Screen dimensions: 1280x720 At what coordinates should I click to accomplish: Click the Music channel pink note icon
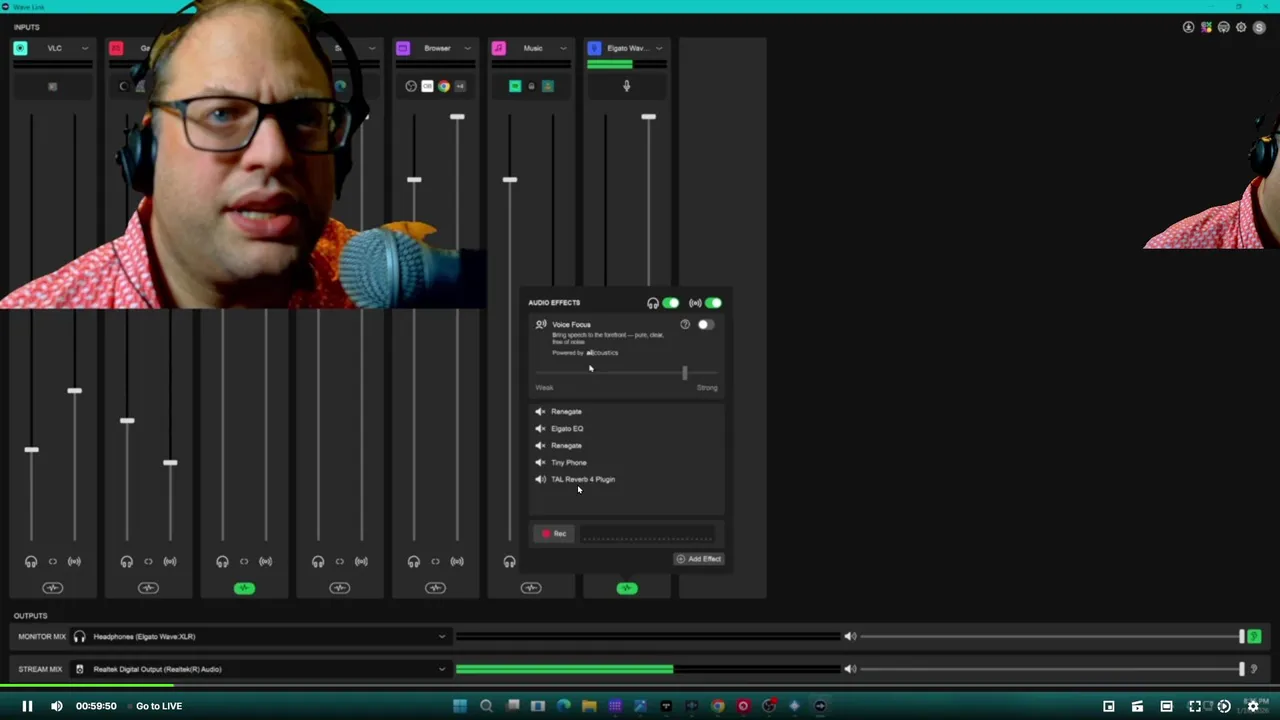click(498, 48)
